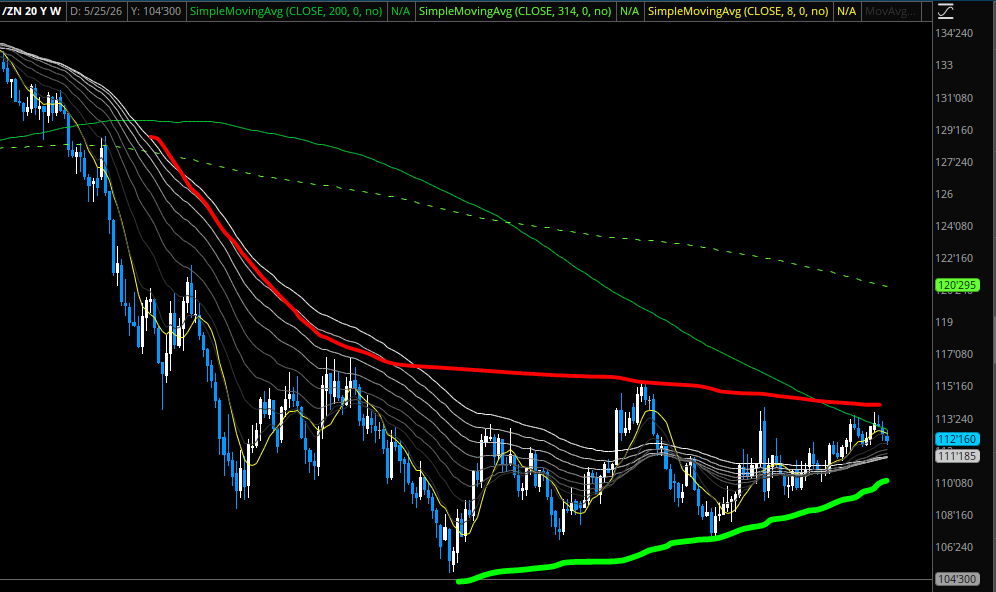The width and height of the screenshot is (996, 592).
Task: Click the 106'240 price axis label
Action: 954,547
